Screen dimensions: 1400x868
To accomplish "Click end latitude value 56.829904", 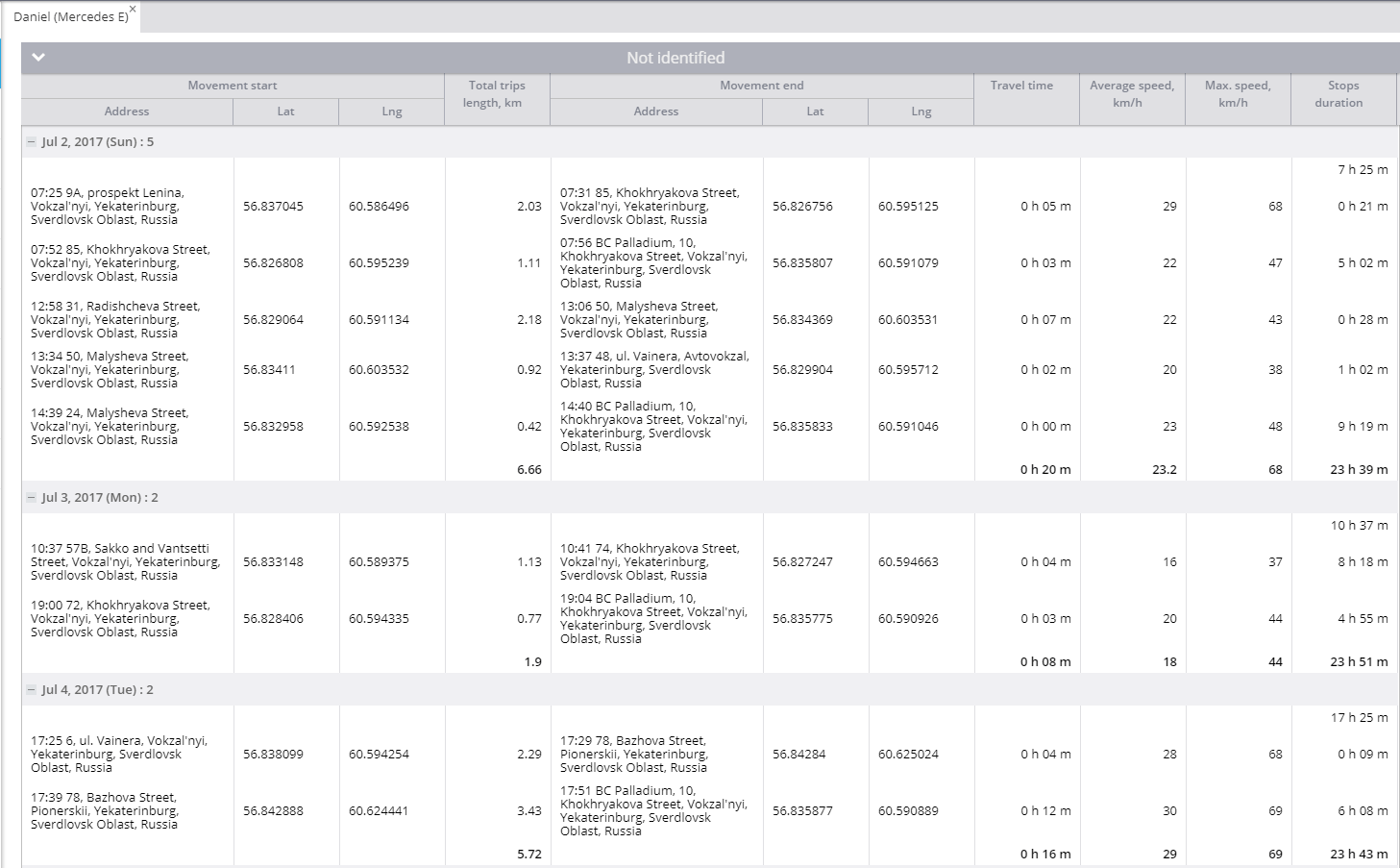I will (x=802, y=370).
